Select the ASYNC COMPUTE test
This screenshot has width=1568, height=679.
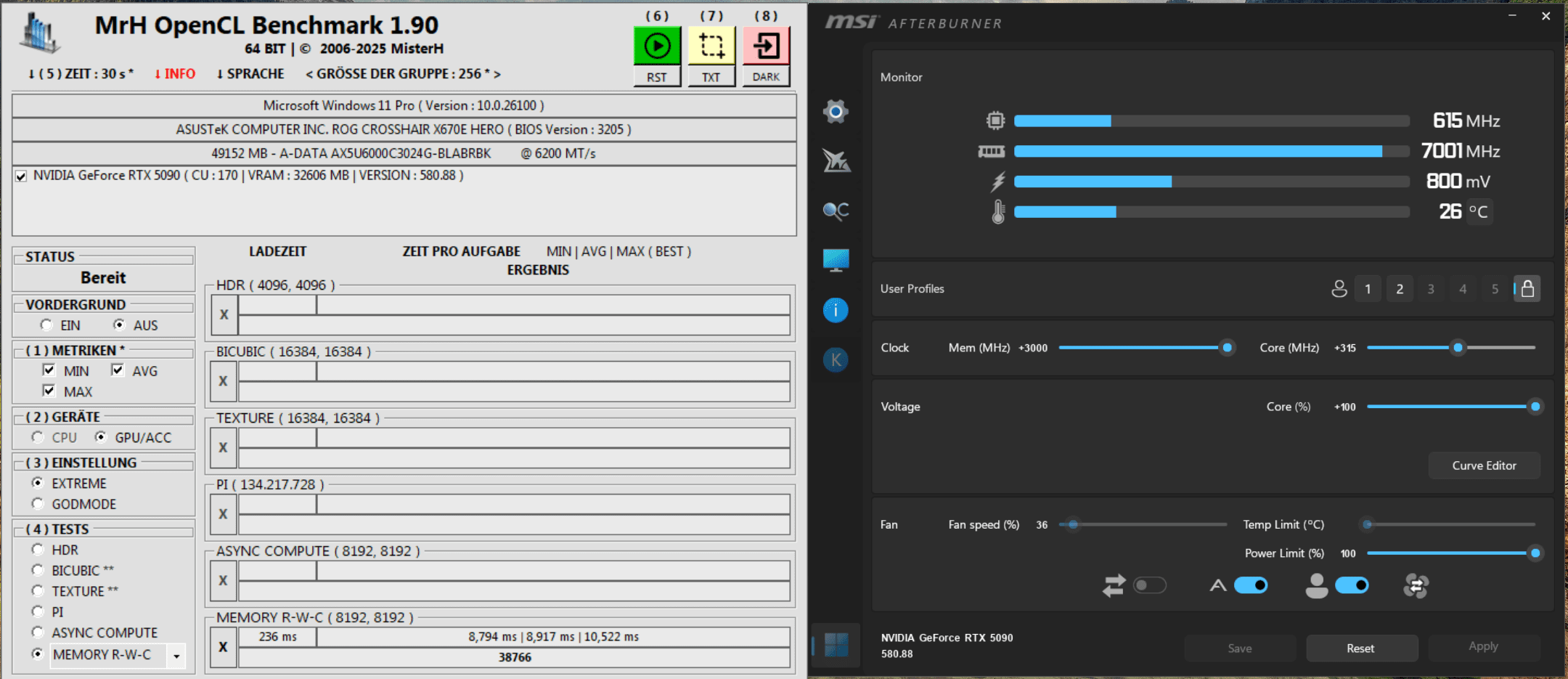tap(38, 633)
